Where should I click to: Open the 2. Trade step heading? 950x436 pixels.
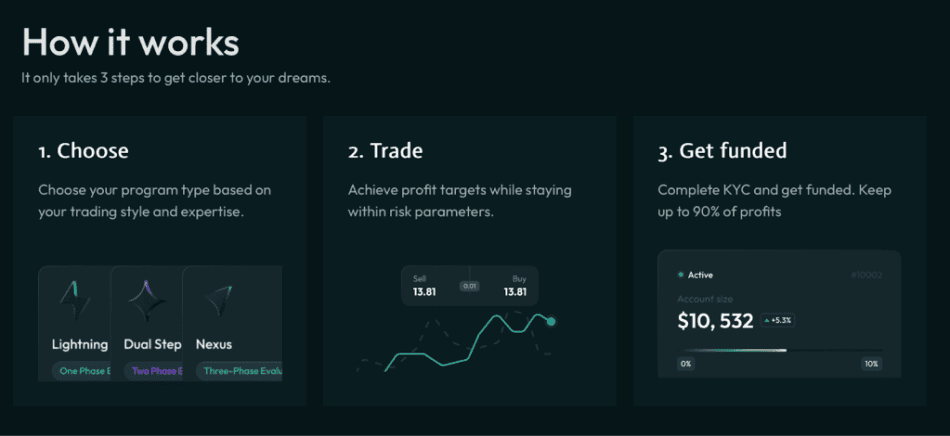point(385,152)
